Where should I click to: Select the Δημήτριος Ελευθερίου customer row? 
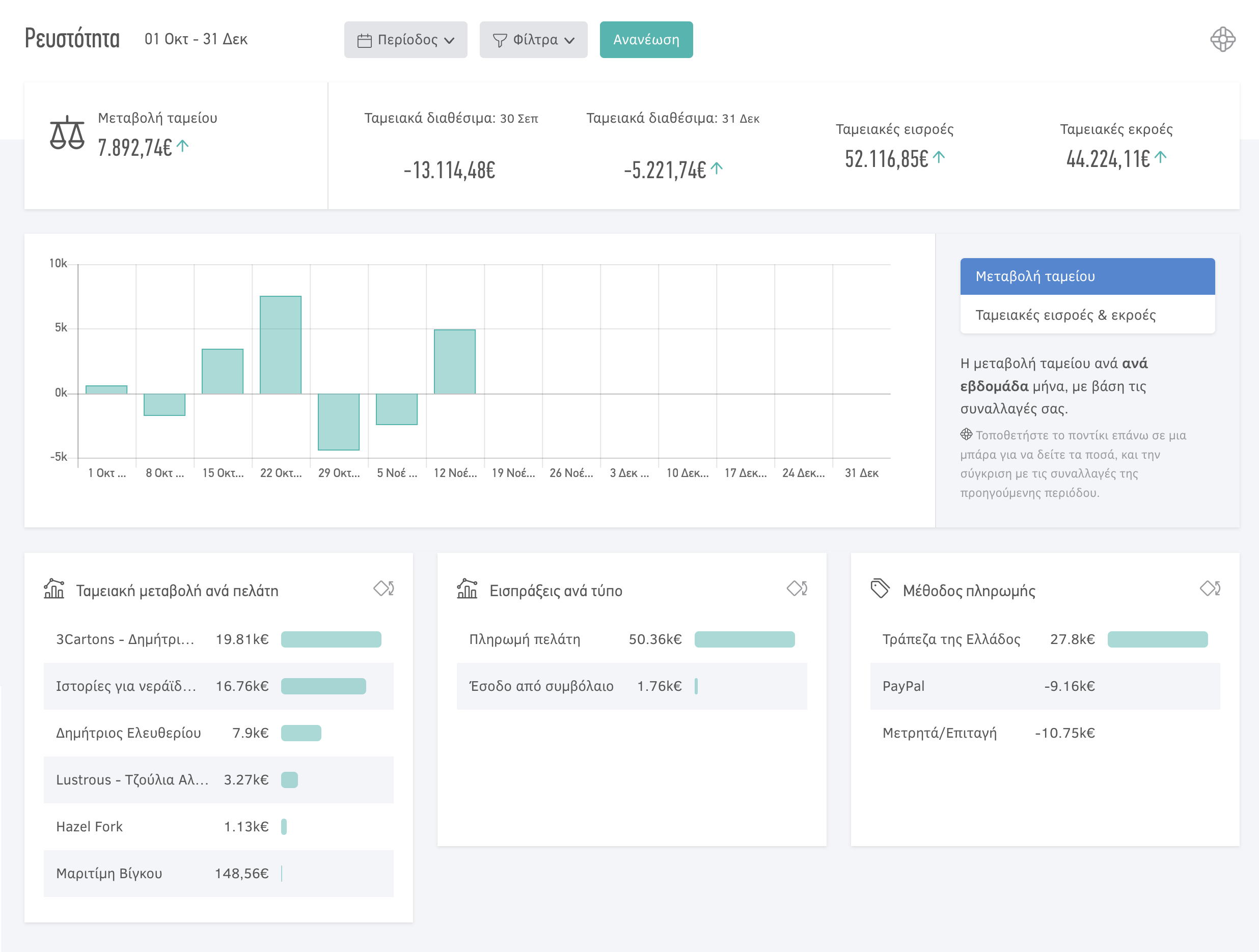218,733
